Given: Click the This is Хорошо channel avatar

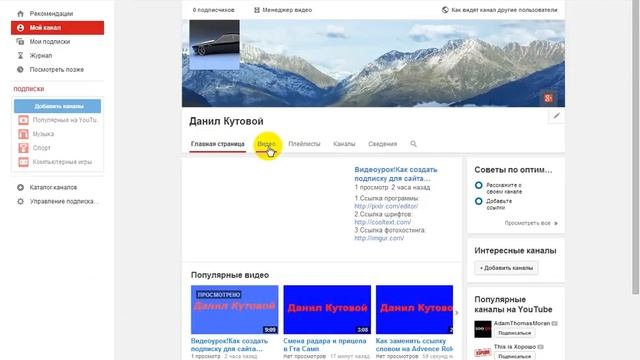Looking at the screenshot, I should coord(483,352).
